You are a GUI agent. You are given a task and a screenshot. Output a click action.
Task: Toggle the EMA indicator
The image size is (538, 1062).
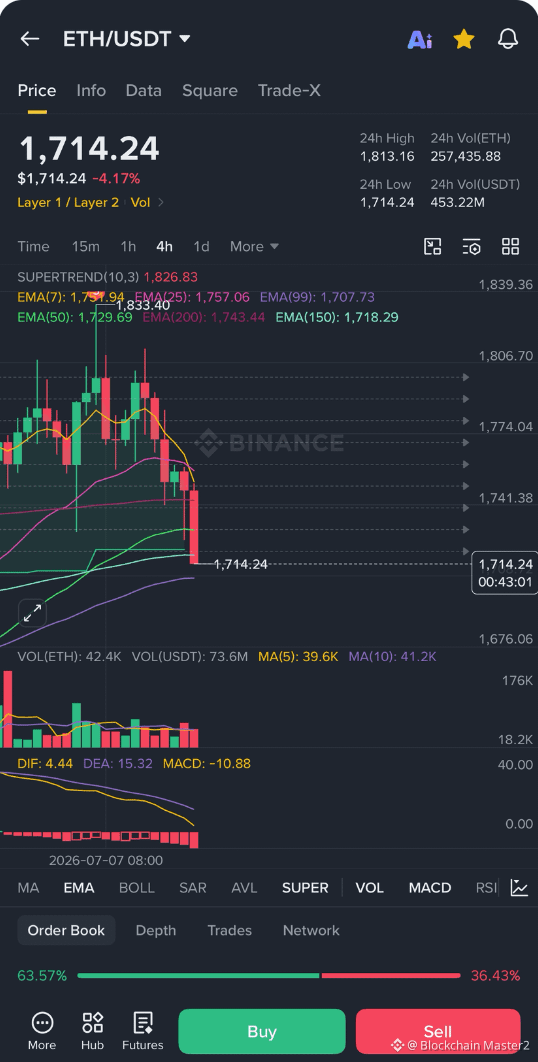tap(79, 887)
